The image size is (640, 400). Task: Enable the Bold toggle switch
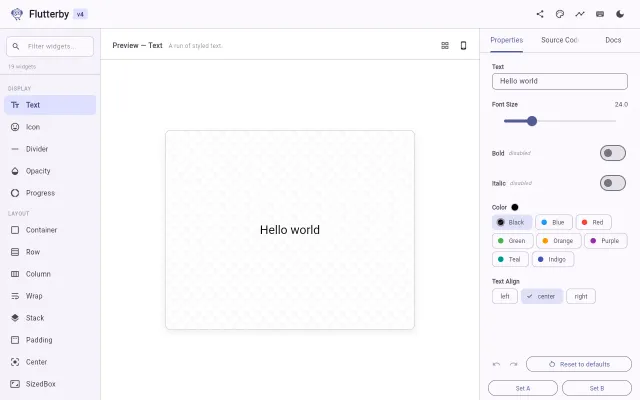point(613,153)
